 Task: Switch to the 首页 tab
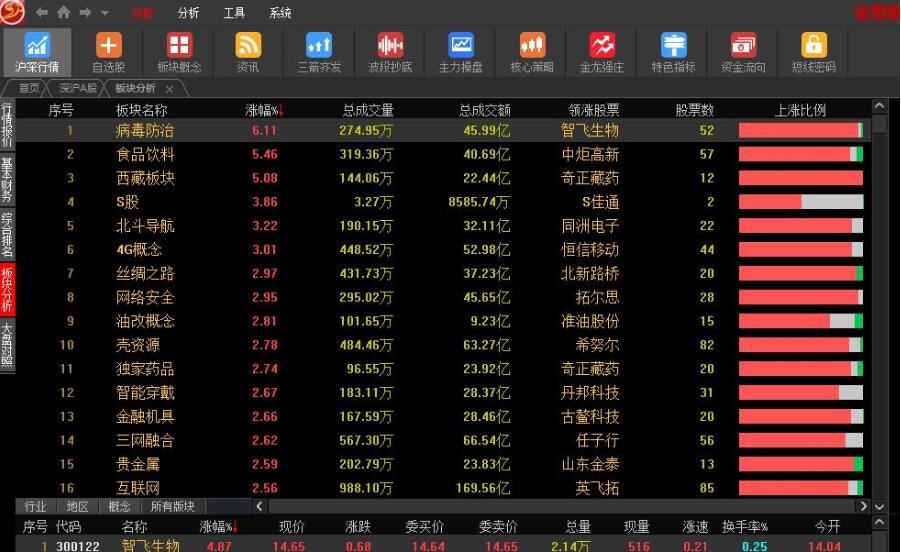tap(29, 88)
